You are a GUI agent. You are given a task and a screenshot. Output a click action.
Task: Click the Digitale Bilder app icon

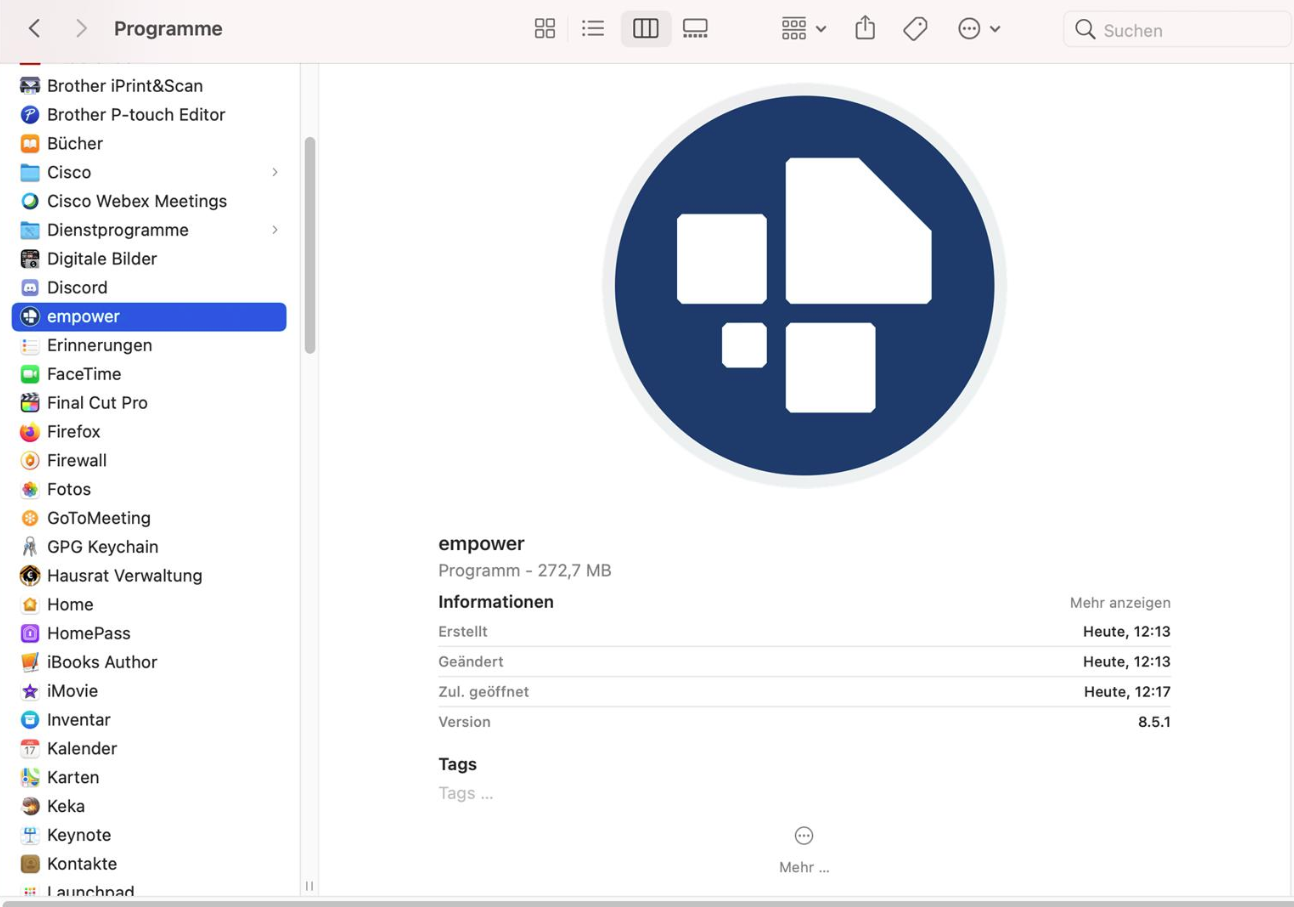coord(30,259)
